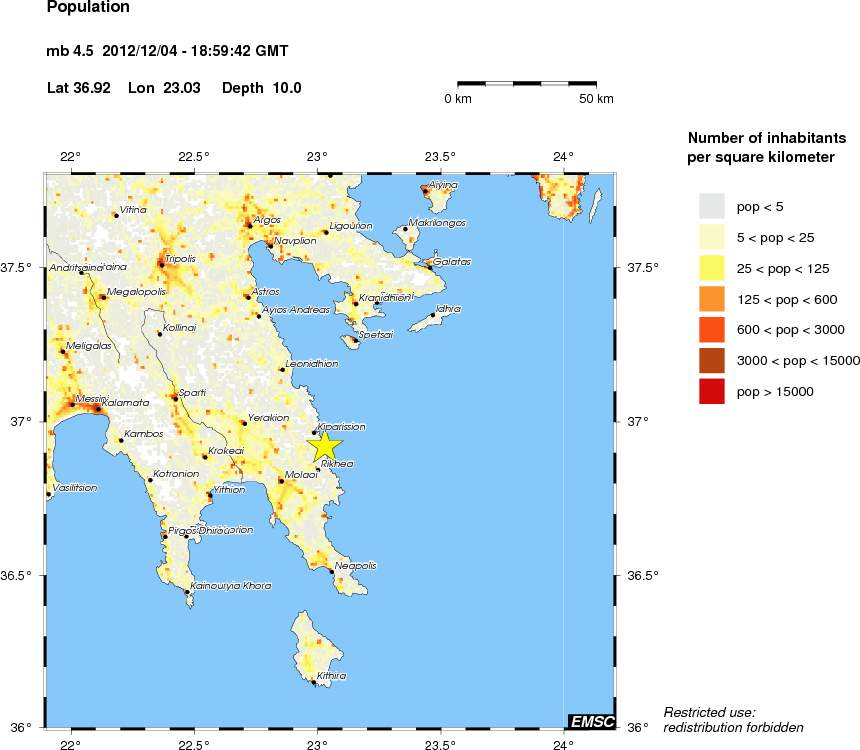Click the 'Neapolis' town label
Screen dimensions: 860x750
(355, 566)
